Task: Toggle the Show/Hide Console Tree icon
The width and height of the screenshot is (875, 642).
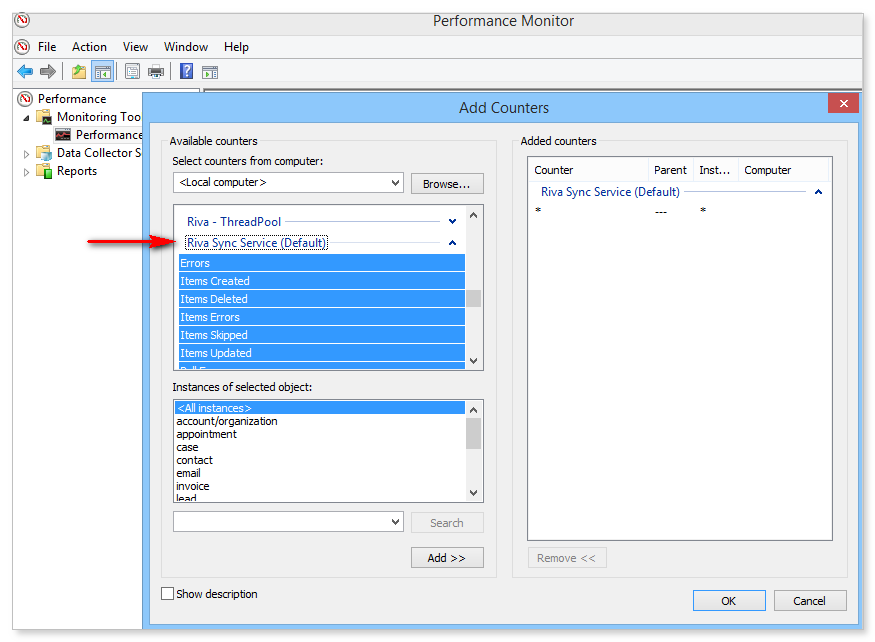Action: (103, 71)
